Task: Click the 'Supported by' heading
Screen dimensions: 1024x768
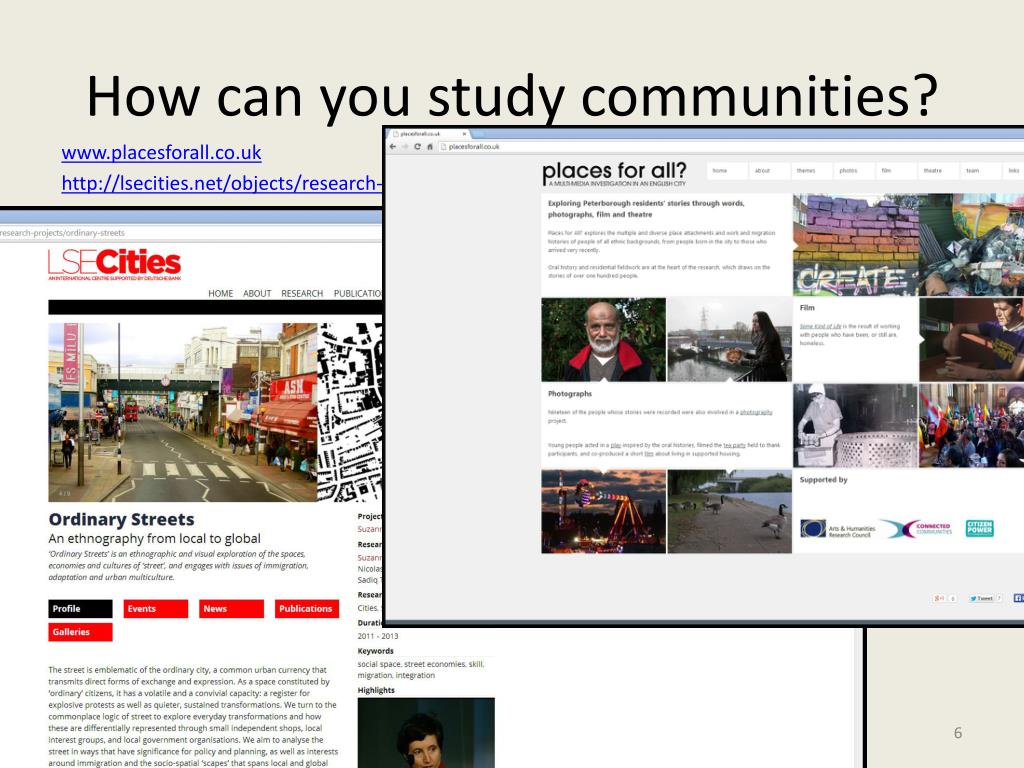Action: [824, 479]
